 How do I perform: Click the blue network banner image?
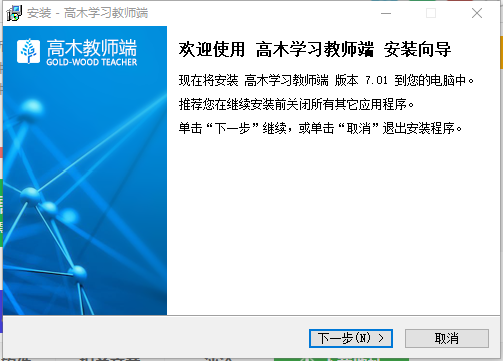[85, 171]
